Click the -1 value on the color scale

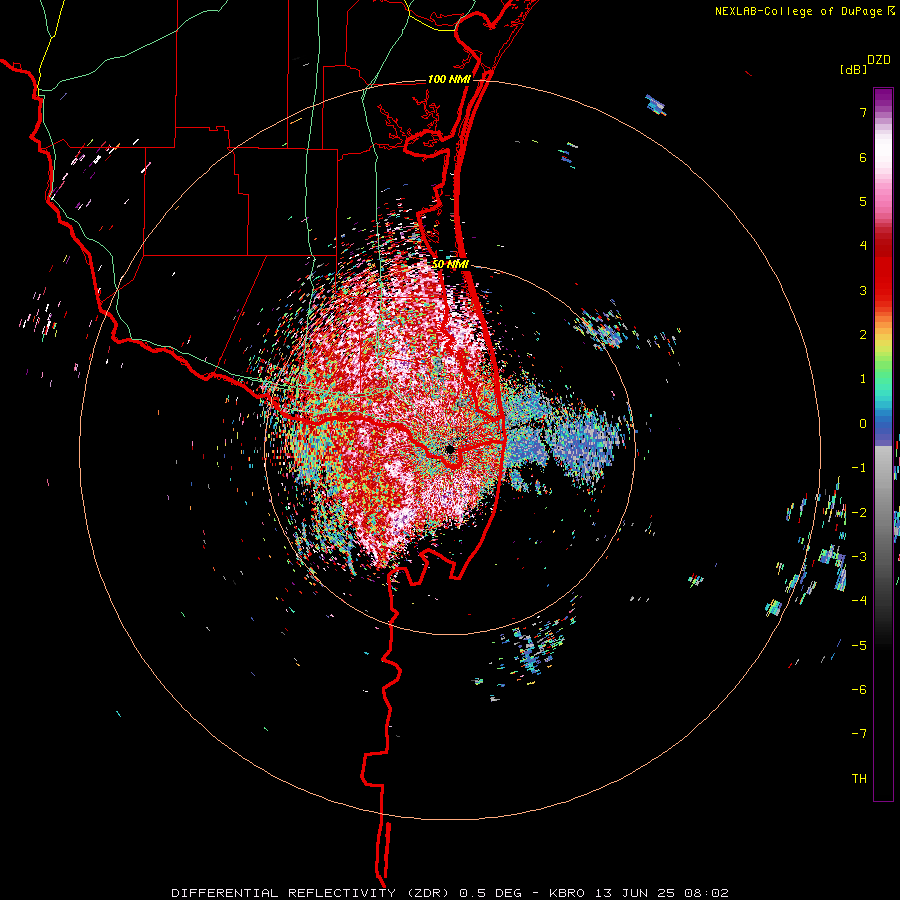click(859, 468)
